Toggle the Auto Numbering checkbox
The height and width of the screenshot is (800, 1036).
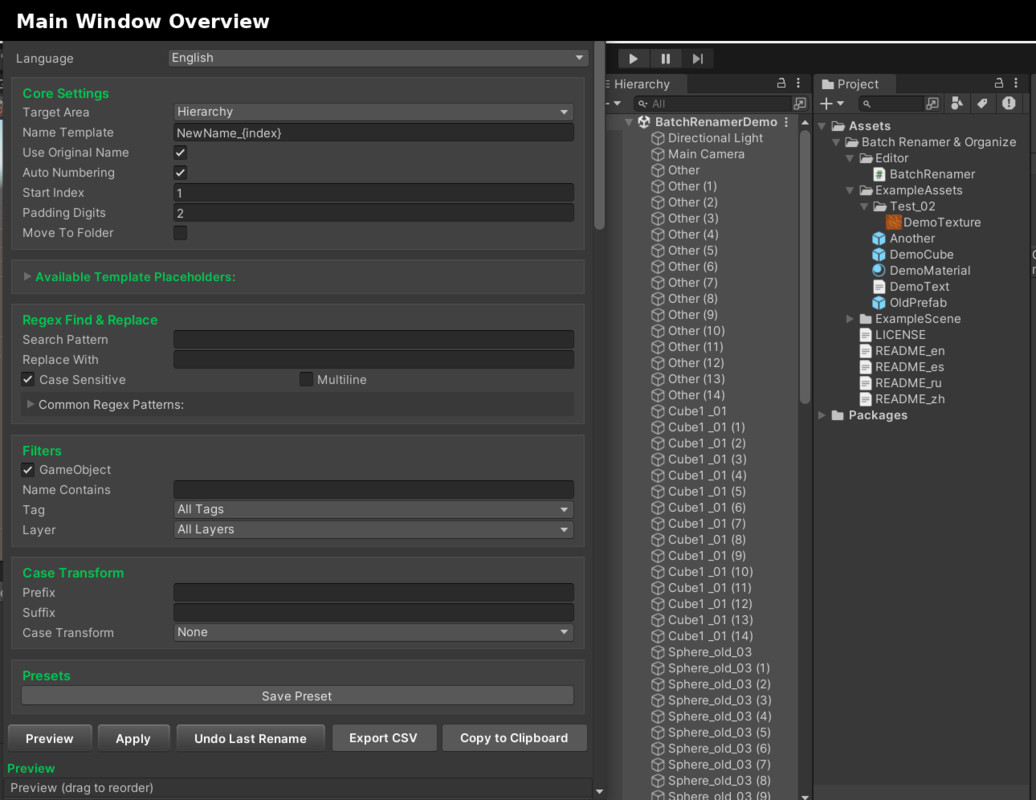point(180,172)
